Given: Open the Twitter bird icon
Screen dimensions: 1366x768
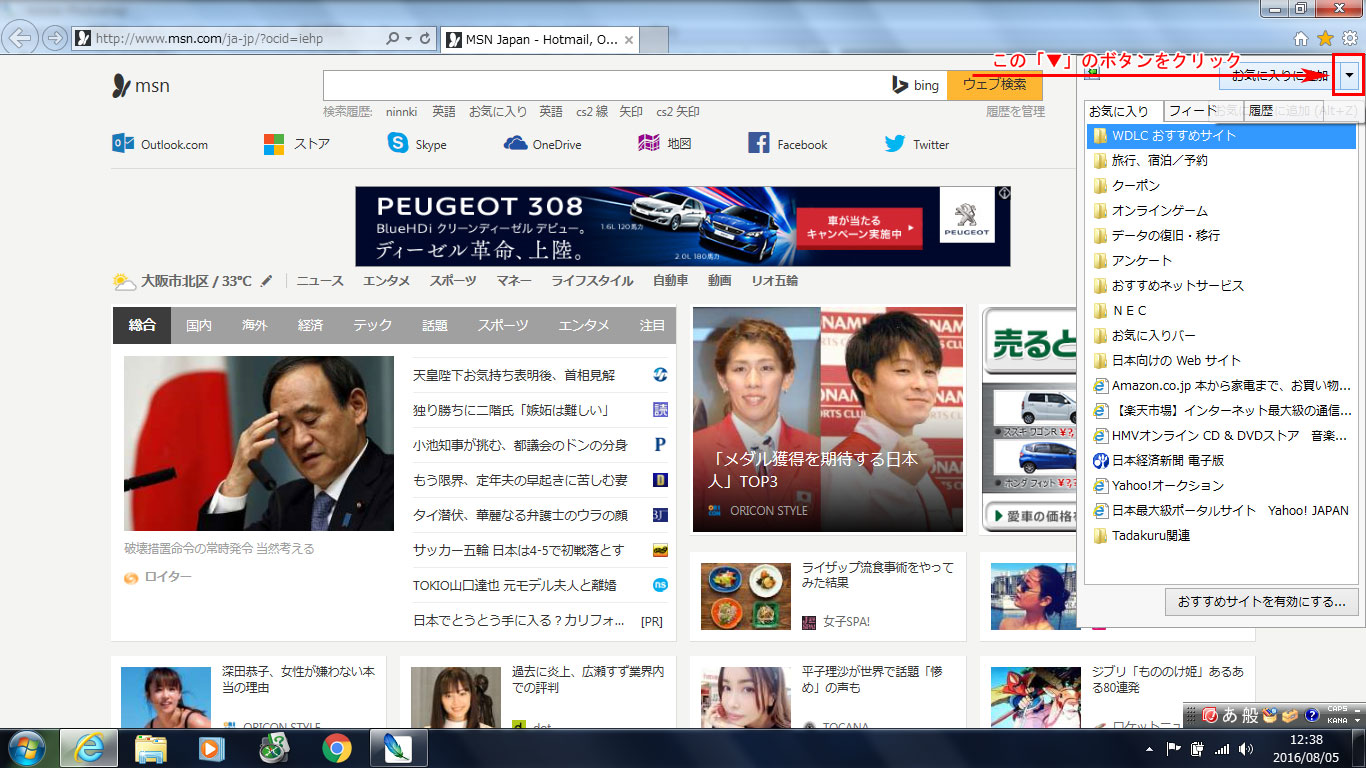Looking at the screenshot, I should 895,144.
